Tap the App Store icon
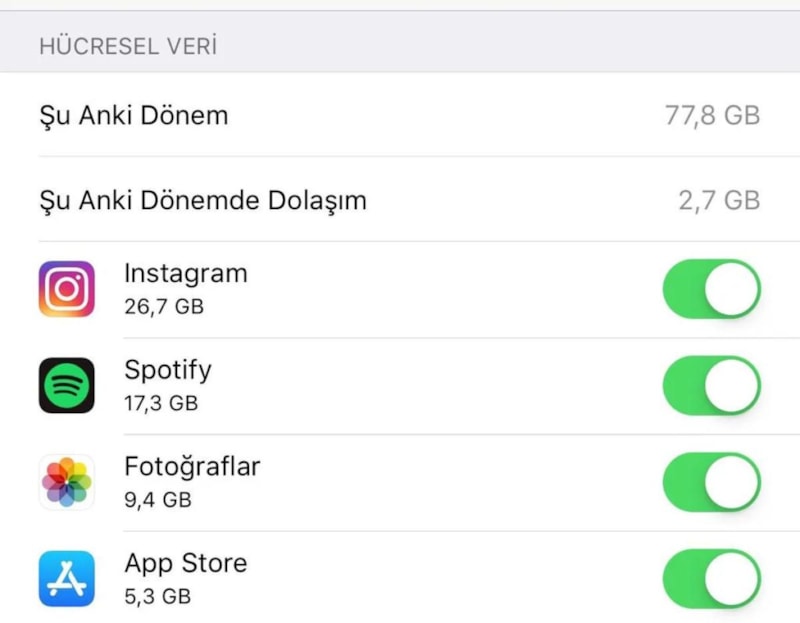Screen dimensions: 800x623 (x=67, y=579)
